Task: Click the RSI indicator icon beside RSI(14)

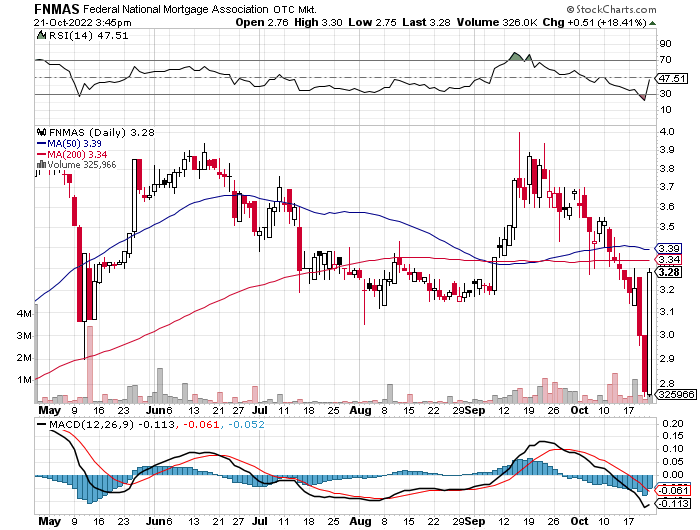Action: [42, 35]
